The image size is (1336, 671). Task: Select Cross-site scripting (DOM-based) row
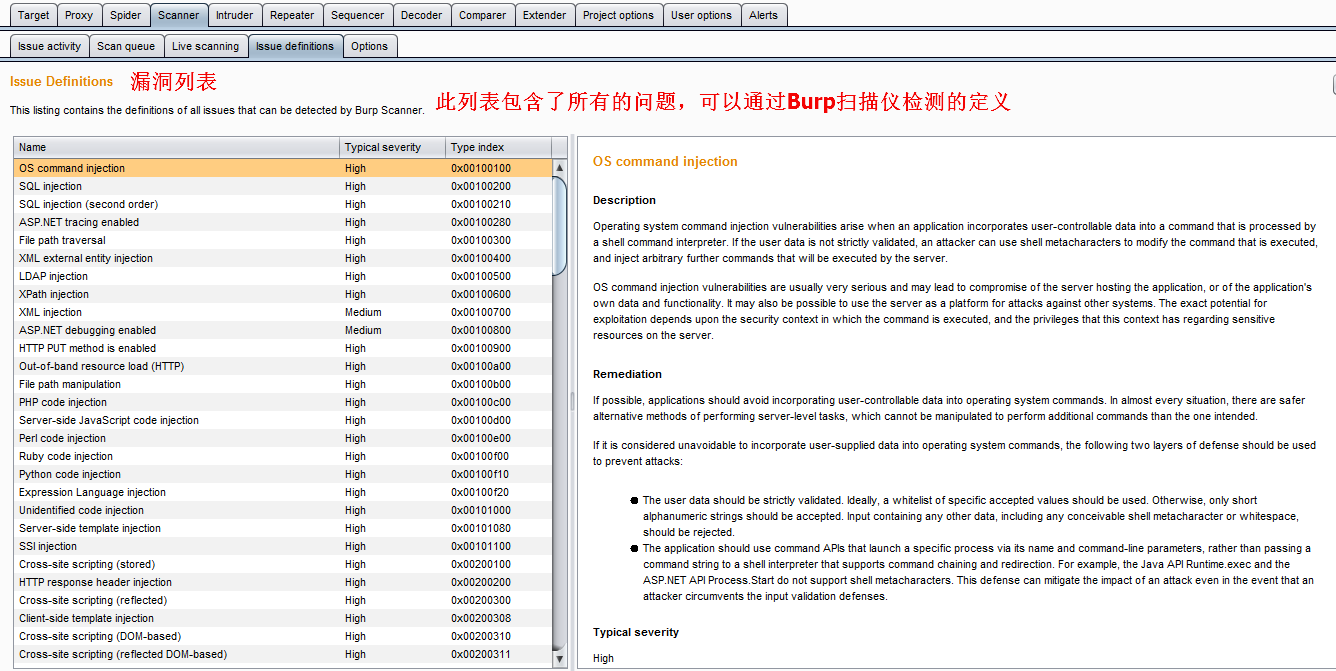283,636
